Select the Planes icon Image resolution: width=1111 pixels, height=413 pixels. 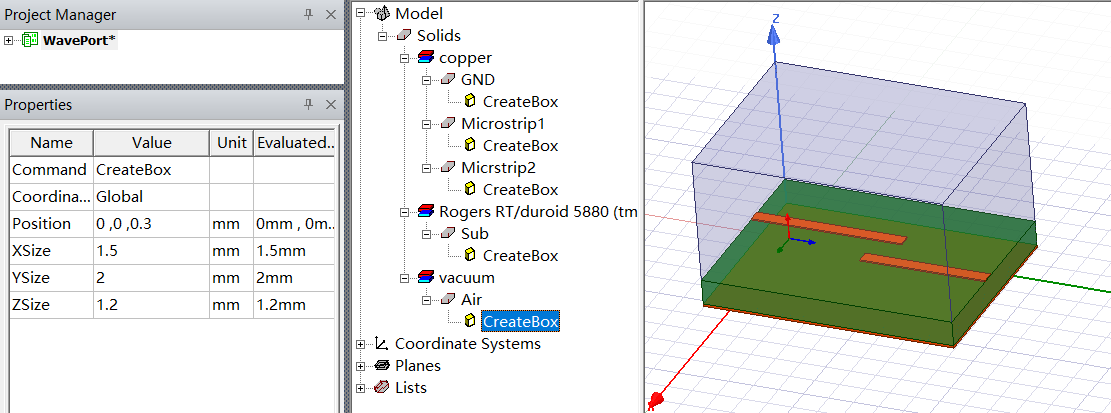click(x=382, y=366)
